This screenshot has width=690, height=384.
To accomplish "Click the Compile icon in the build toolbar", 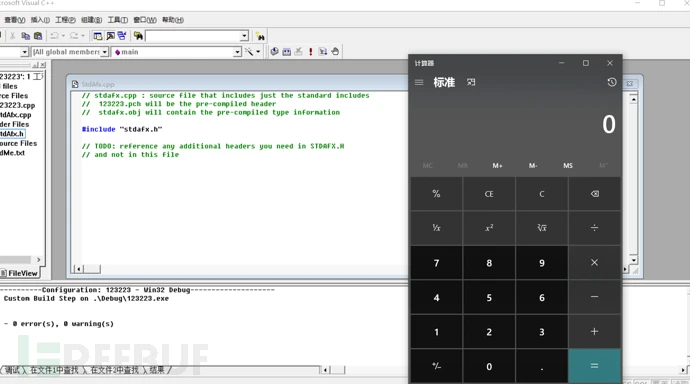I will [x=274, y=51].
